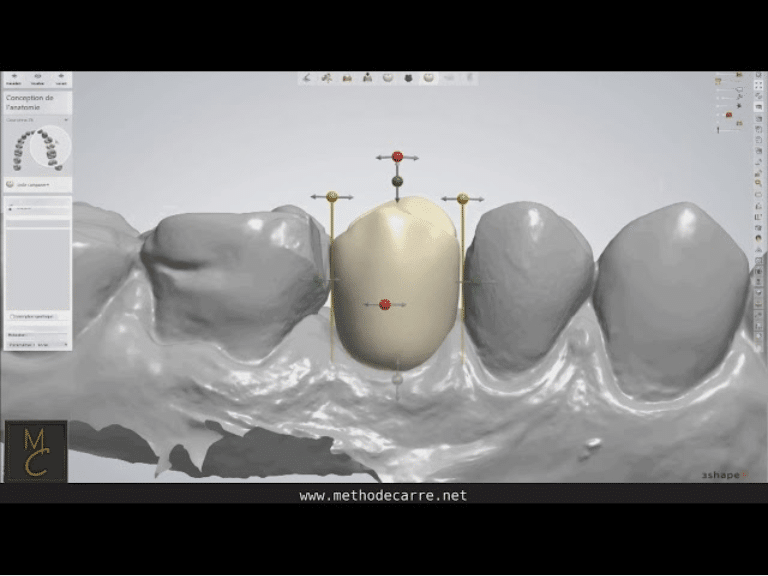768x576 pixels.
Task: Click the middle eye icon atop side panel
Action: click(x=37, y=79)
